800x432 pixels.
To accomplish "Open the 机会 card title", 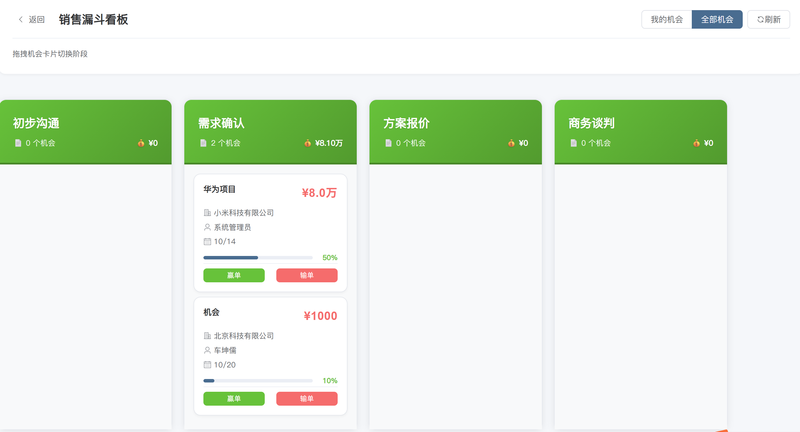I will pyautogui.click(x=211, y=312).
